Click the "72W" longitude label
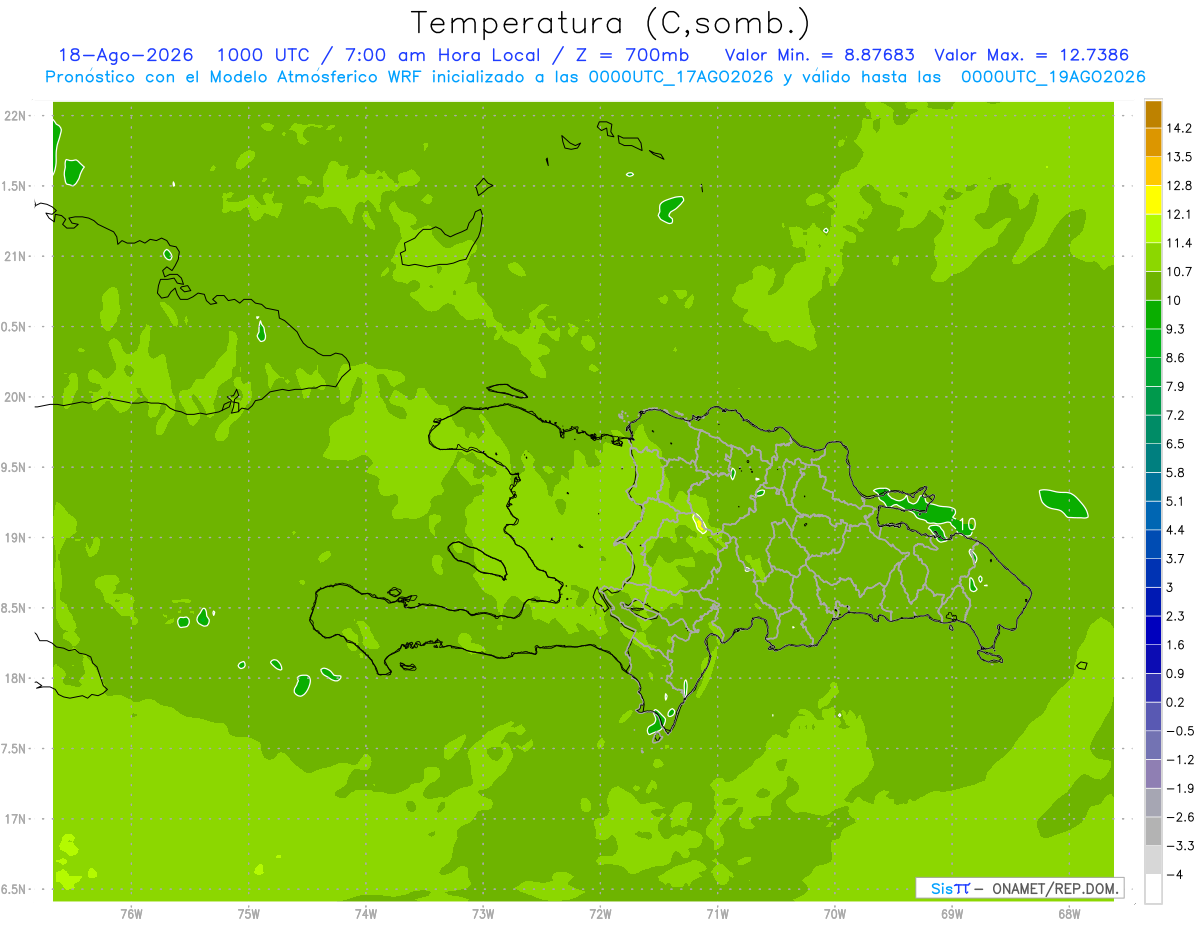This screenshot has width=1200, height=927. (600, 914)
